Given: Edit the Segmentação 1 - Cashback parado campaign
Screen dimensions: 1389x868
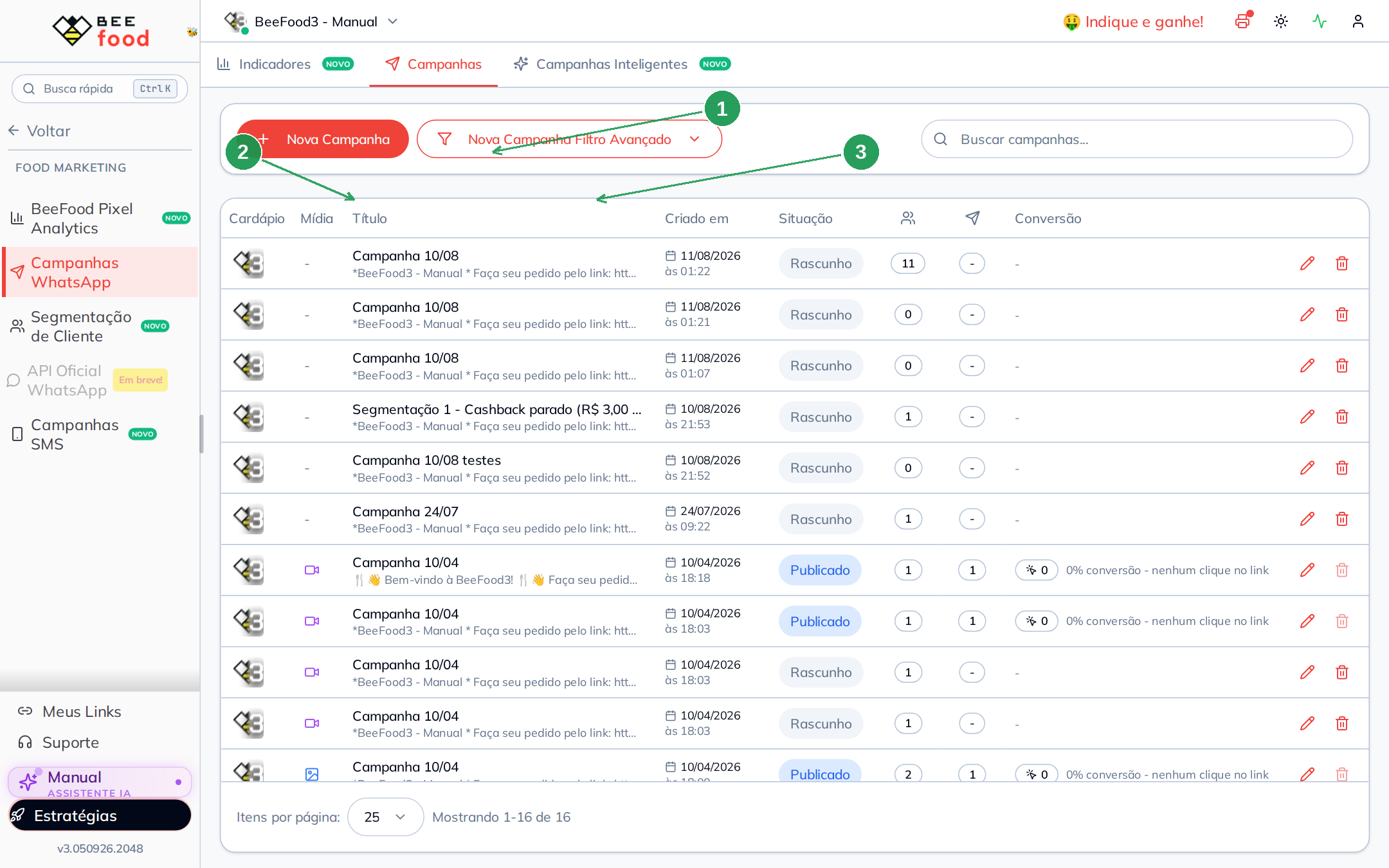Looking at the screenshot, I should point(1307,417).
